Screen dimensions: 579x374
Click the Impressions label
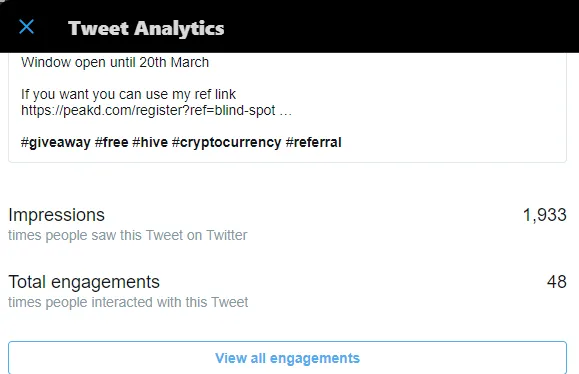coord(56,215)
